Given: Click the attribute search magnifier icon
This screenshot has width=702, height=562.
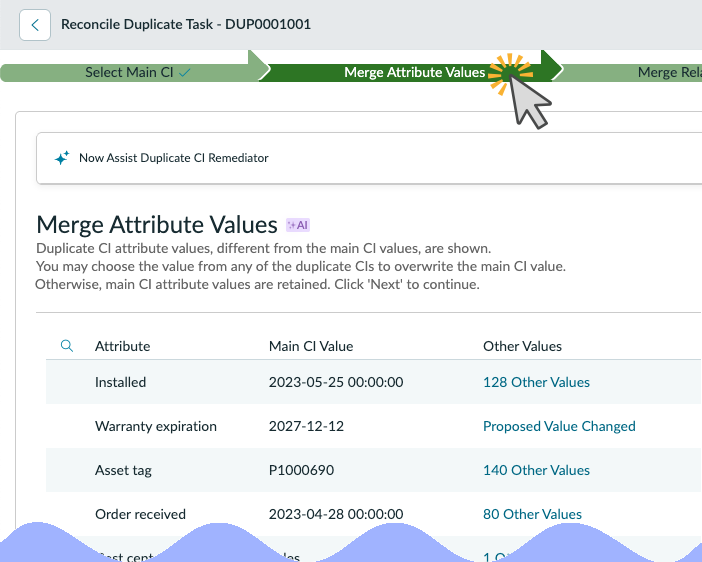Looking at the screenshot, I should (x=67, y=346).
